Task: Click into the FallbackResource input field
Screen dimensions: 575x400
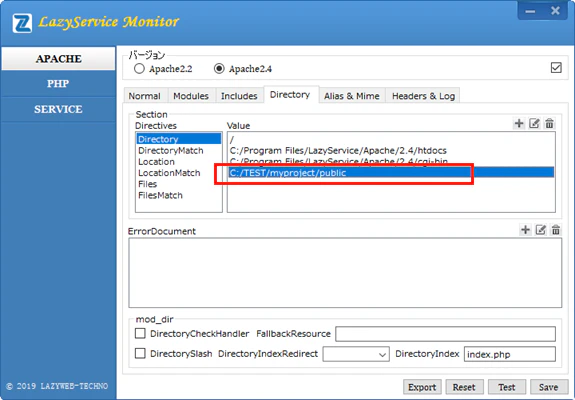Action: [x=446, y=334]
